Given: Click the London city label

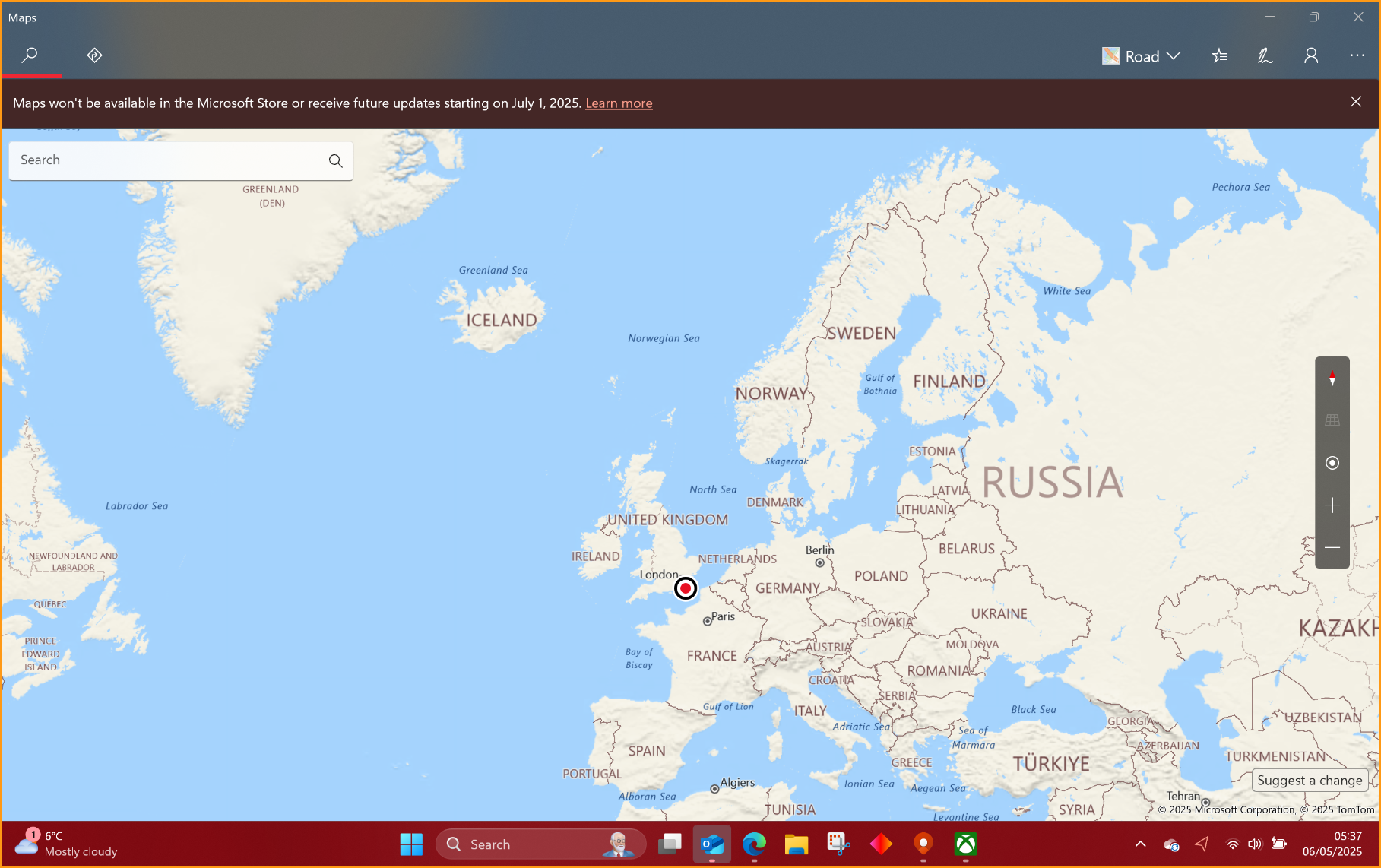Looking at the screenshot, I should pos(658,575).
